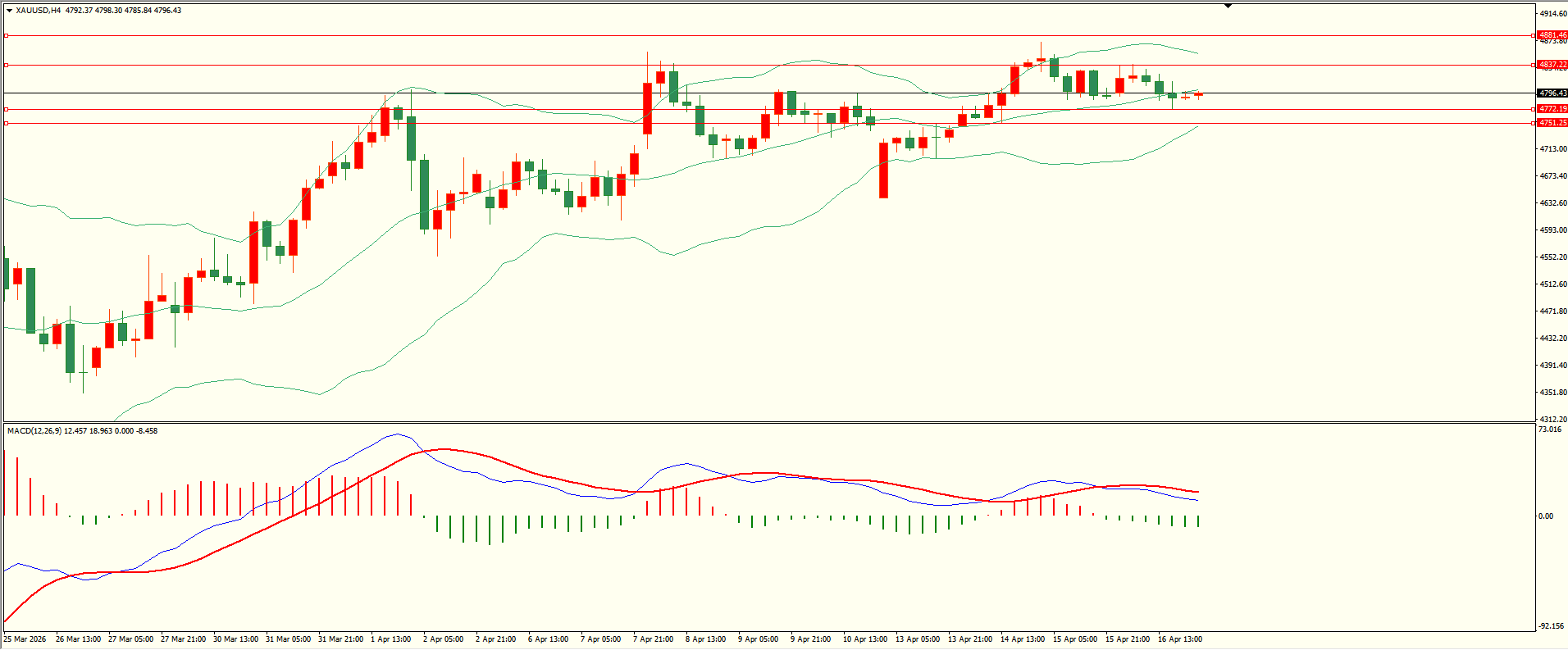Image resolution: width=1568 pixels, height=650 pixels.
Task: Select left handle of 4881.46 horizontal line
Action: pos(7,35)
